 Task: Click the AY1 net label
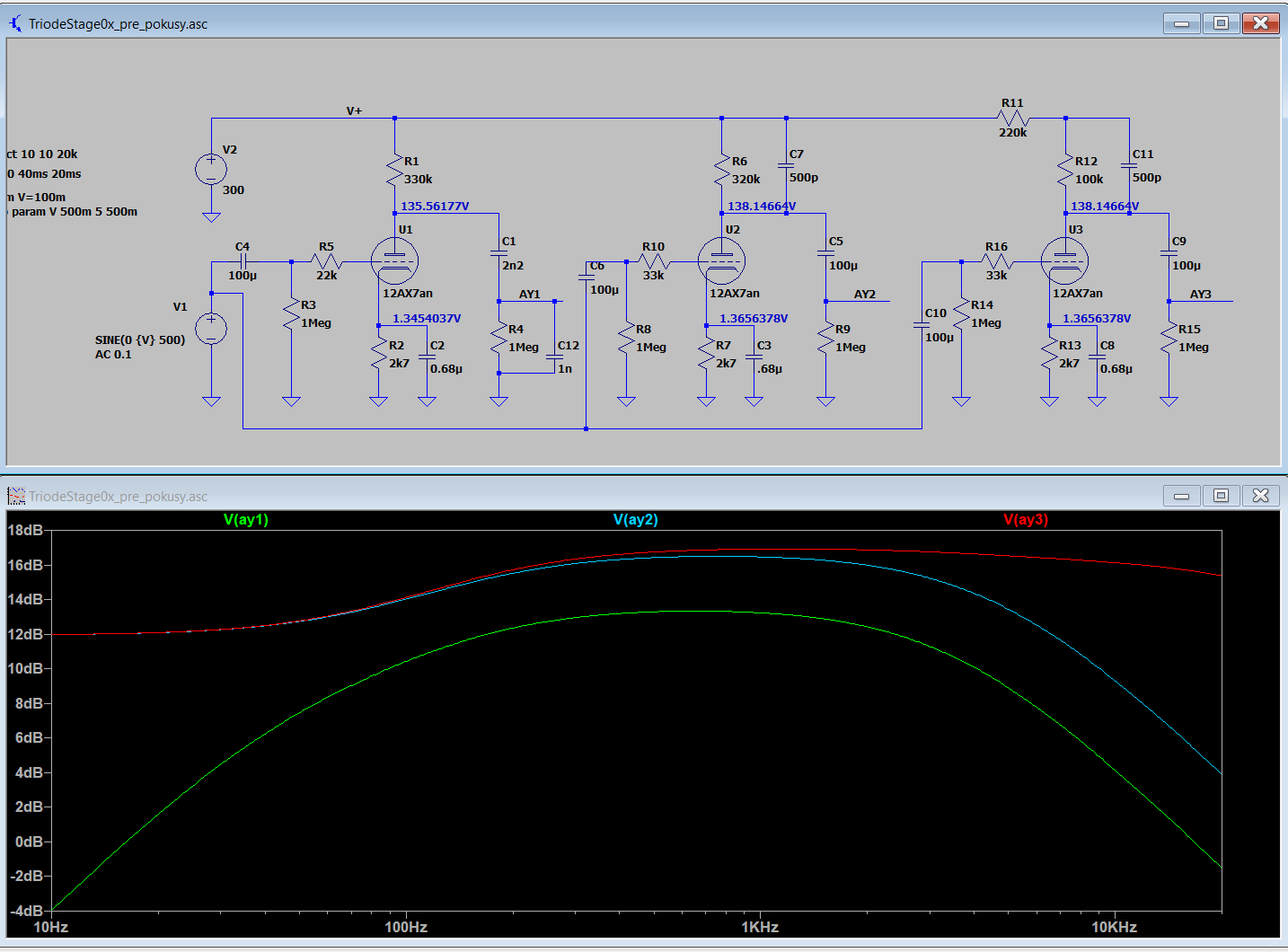530,295
